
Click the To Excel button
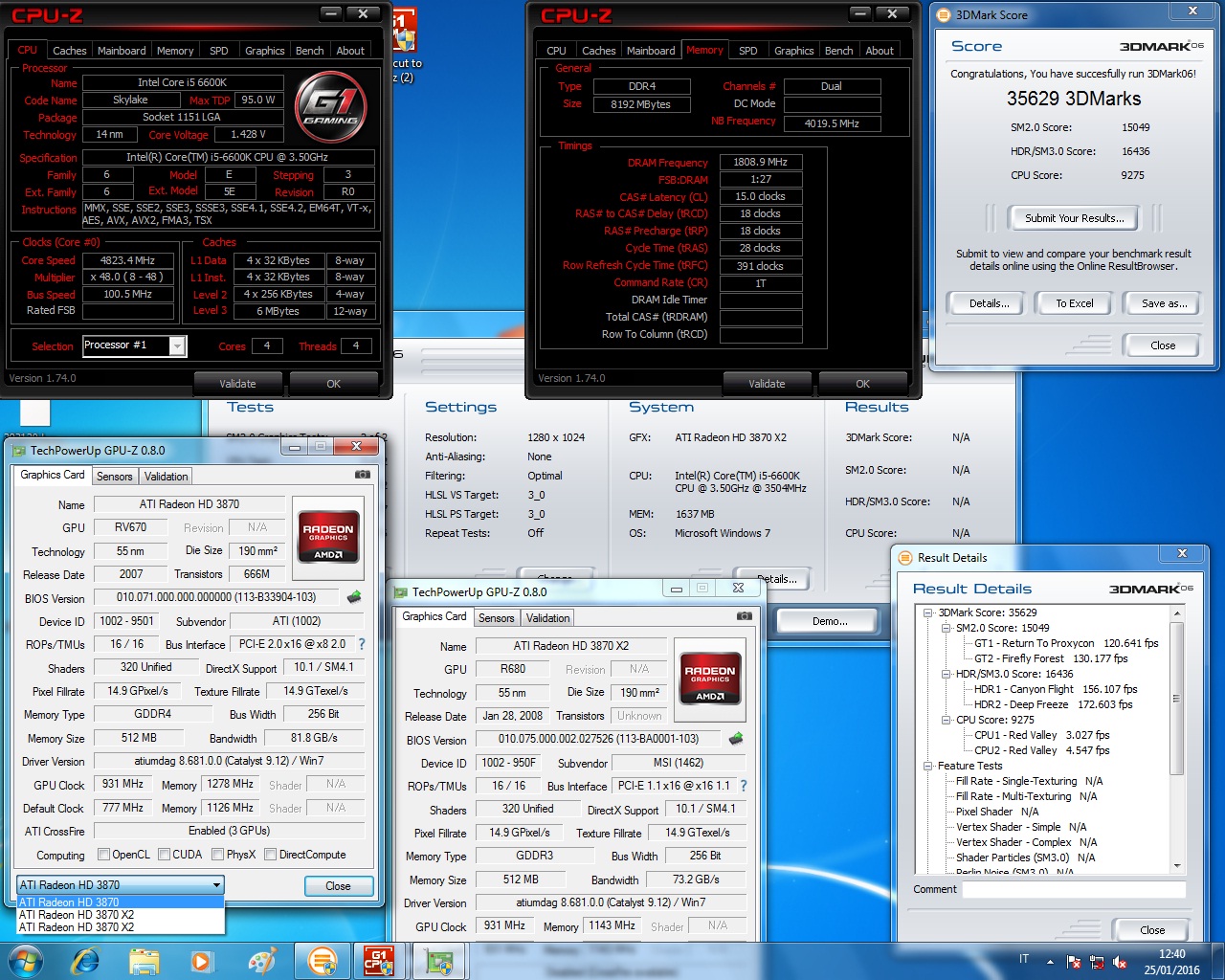tap(1074, 303)
